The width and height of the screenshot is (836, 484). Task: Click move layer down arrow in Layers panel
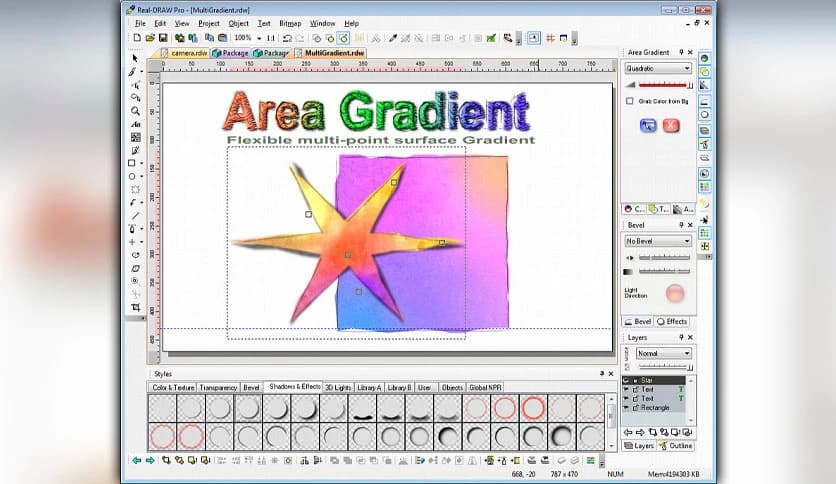coord(629,432)
